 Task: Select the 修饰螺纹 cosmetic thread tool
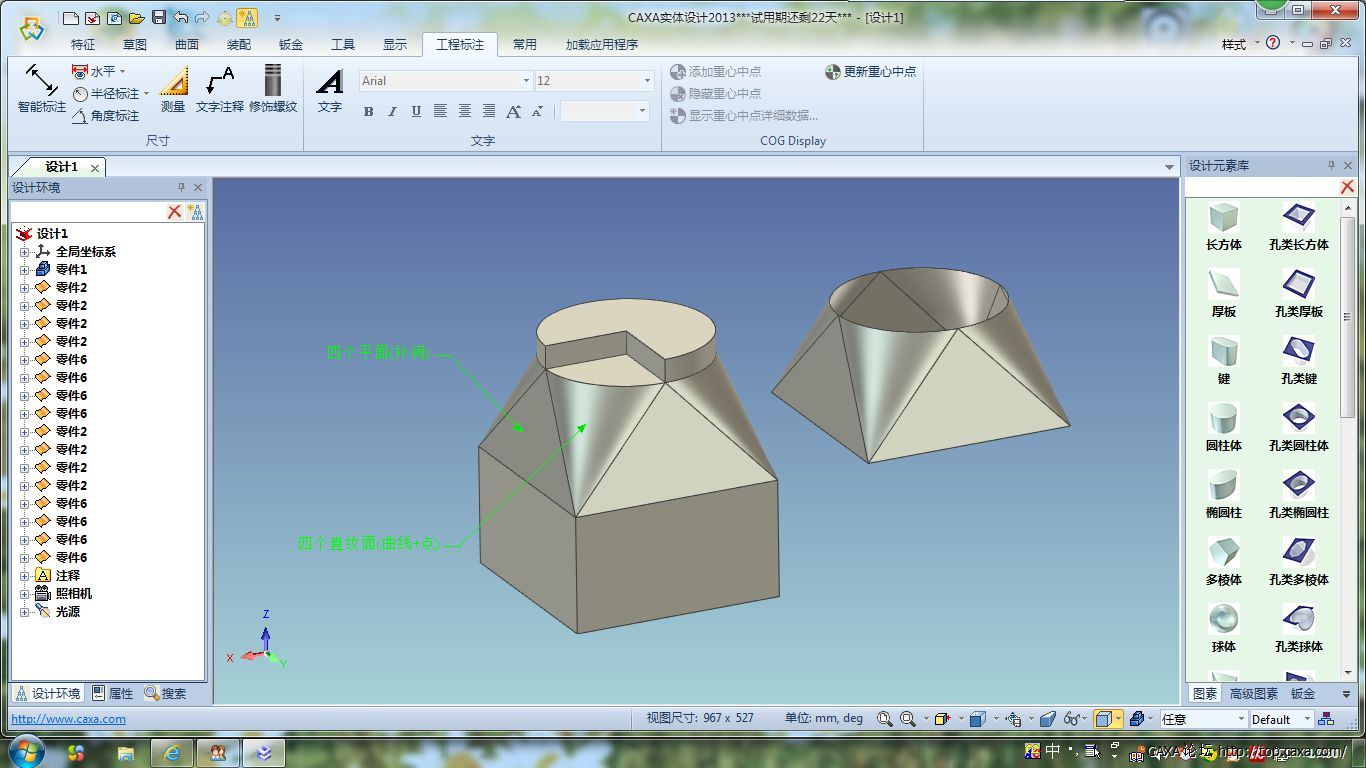pos(272,87)
